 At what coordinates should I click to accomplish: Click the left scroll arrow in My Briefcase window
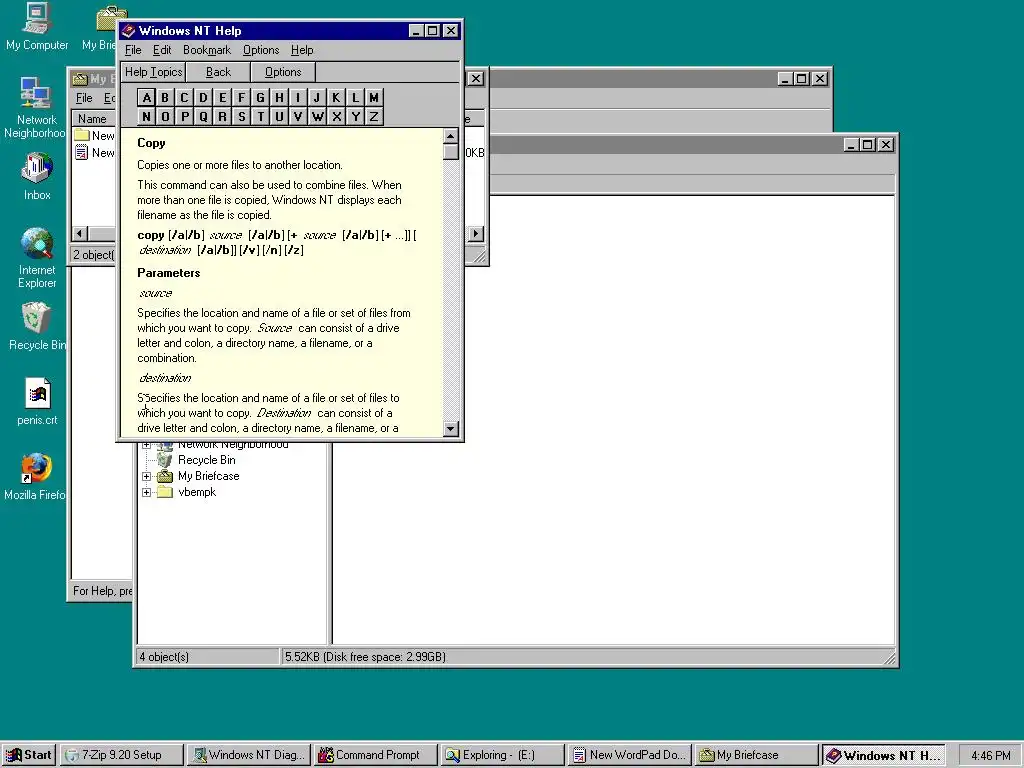tap(80, 233)
